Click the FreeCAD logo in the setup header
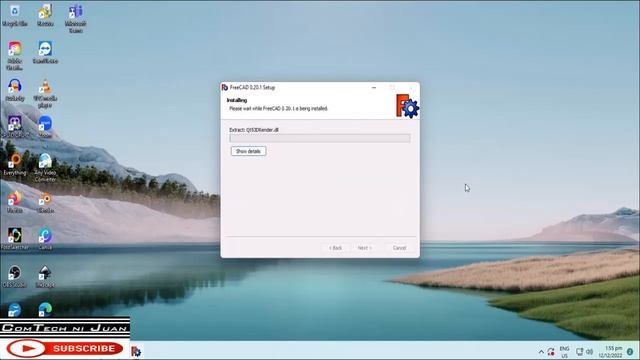 pos(407,106)
